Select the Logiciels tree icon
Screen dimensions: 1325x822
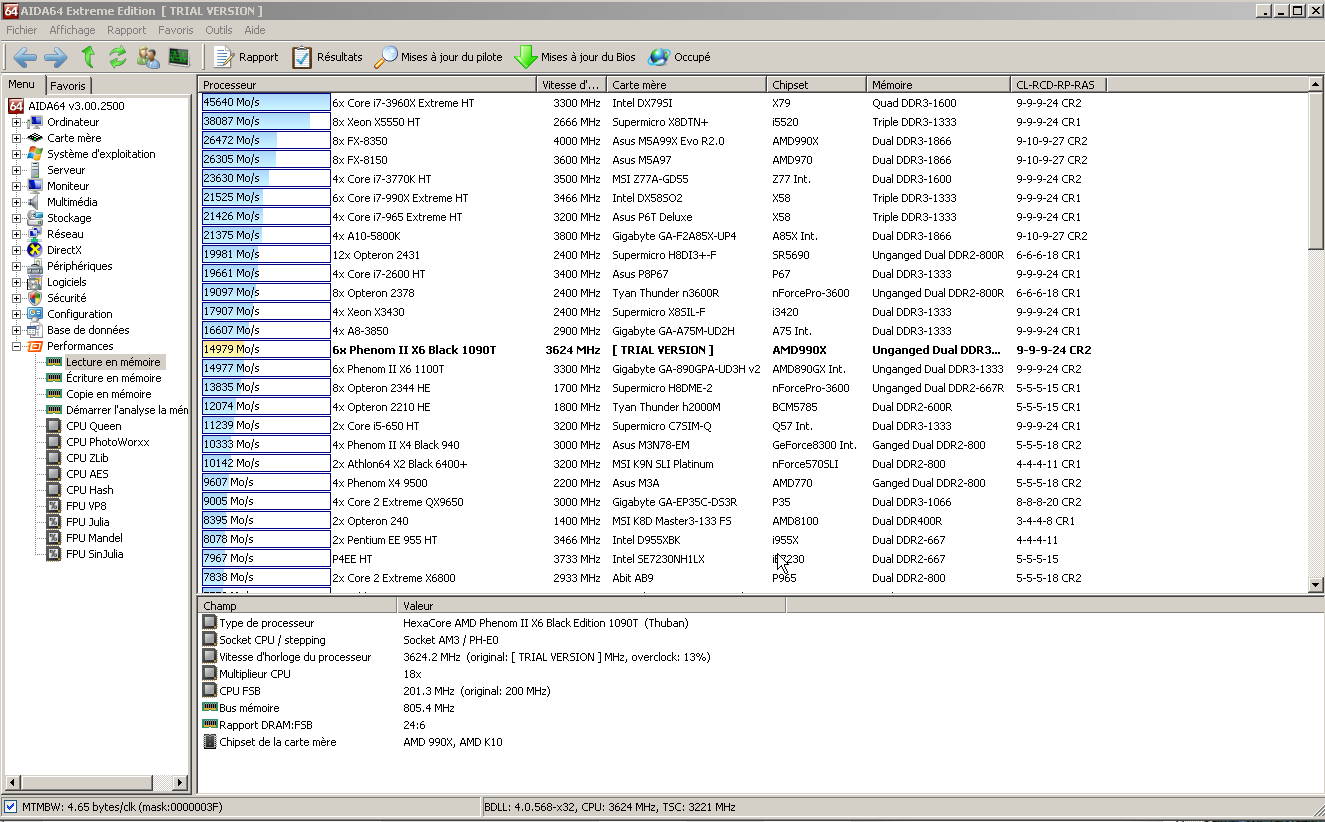pos(35,282)
